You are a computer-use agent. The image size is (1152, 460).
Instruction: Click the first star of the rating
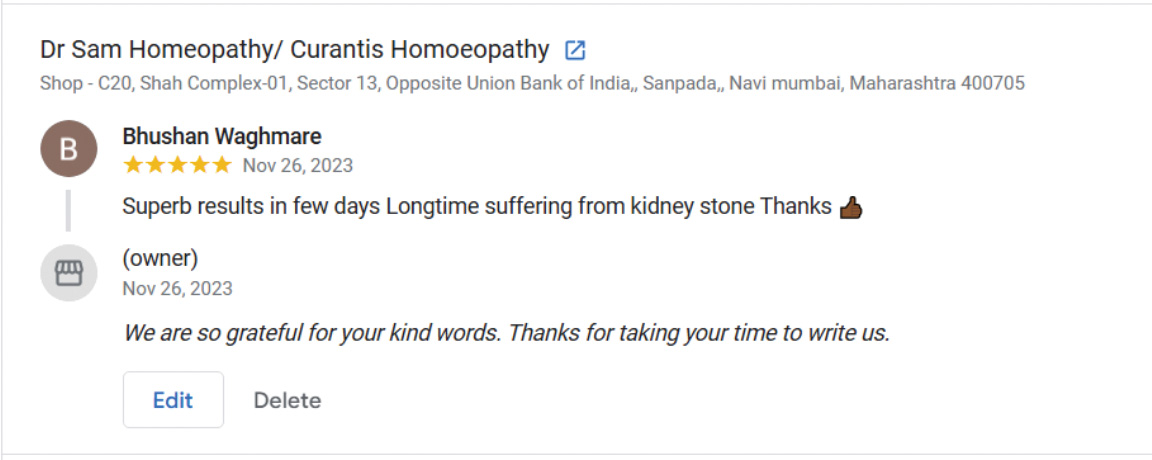[132, 165]
